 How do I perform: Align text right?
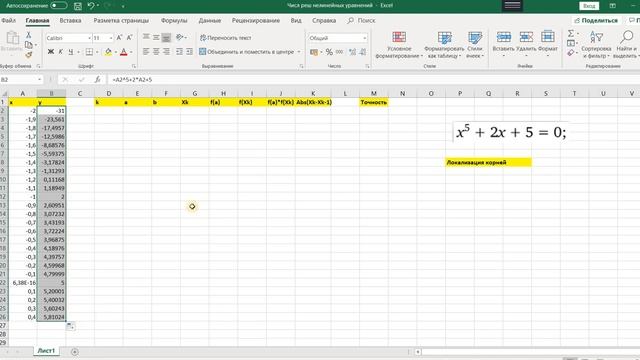tap(166, 52)
